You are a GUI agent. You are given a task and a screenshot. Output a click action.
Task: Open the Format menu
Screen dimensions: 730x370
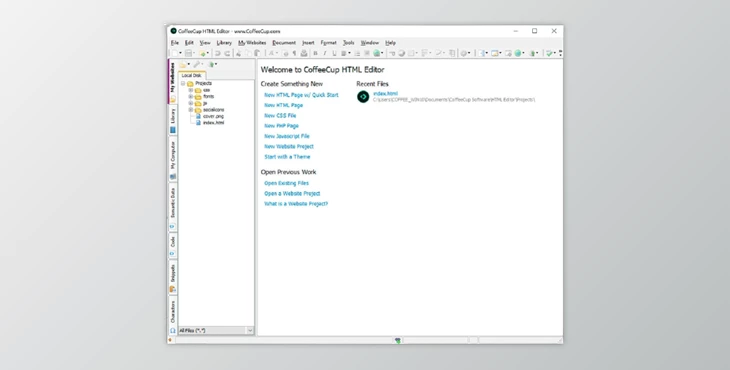pyautogui.click(x=328, y=43)
